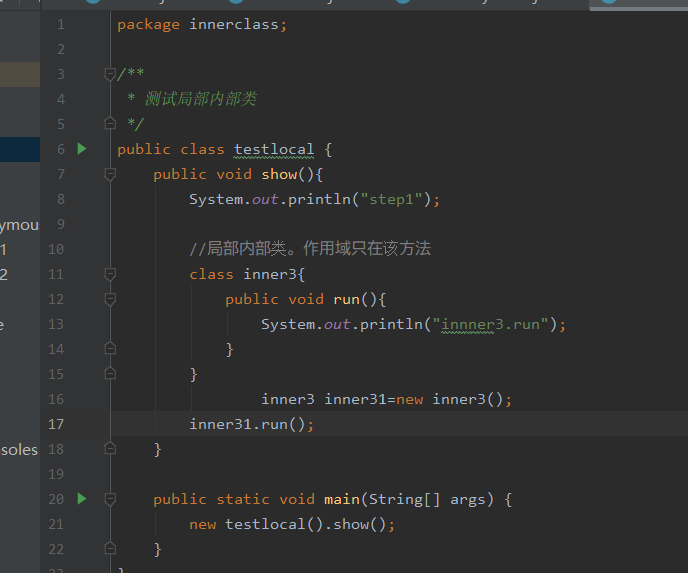Collapse the Javadoc comment at line 3
Image resolution: width=688 pixels, height=573 pixels.
(110, 74)
